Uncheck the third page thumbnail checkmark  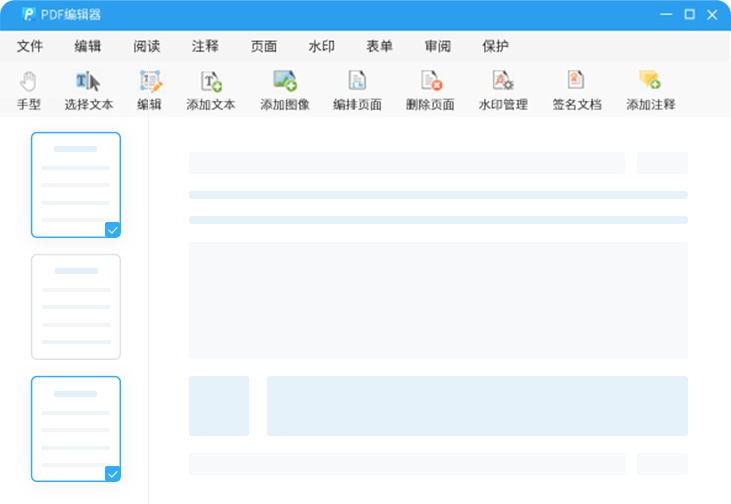coord(113,474)
